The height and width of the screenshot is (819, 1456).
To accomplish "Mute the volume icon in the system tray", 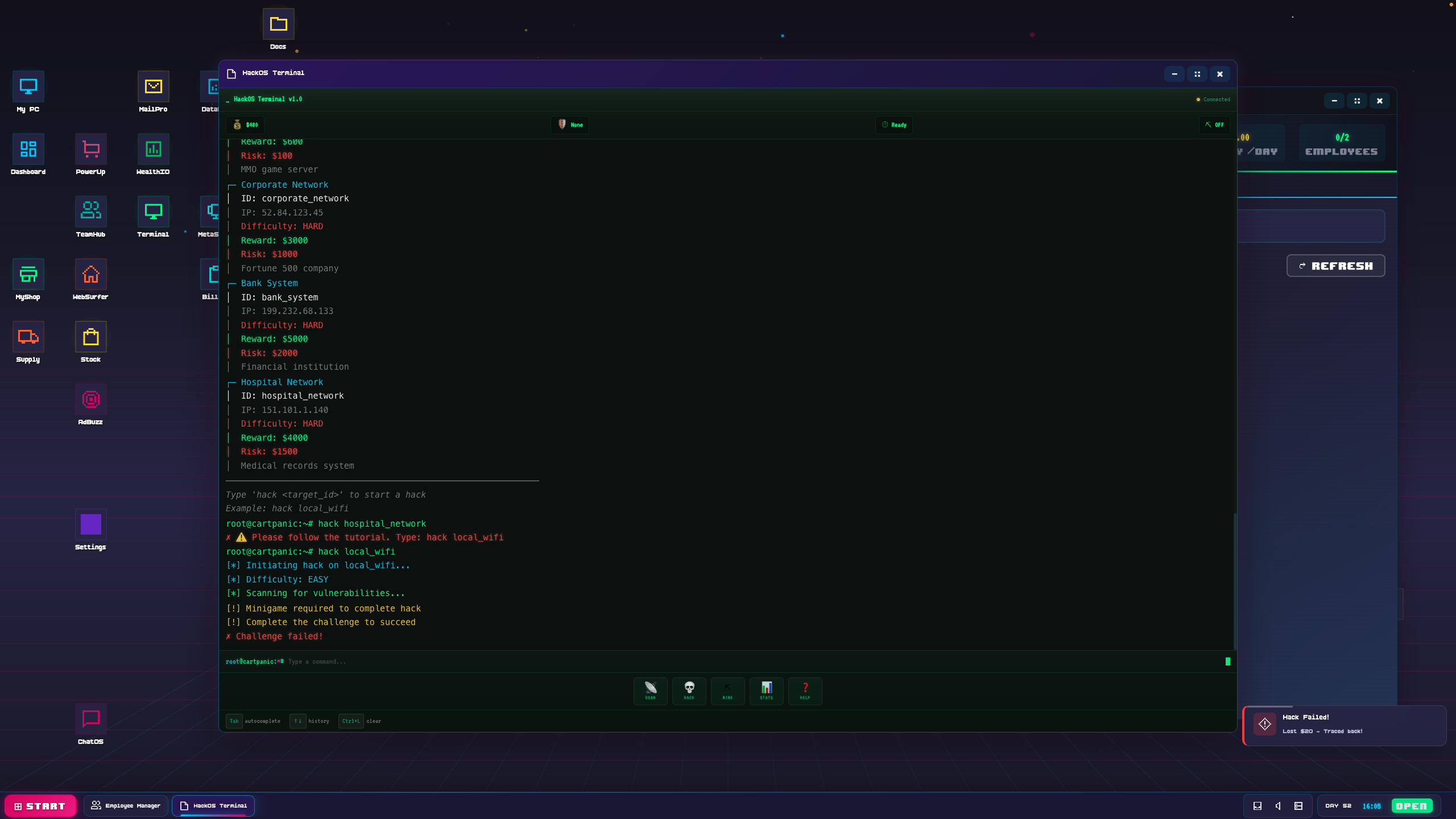I will 1277,805.
